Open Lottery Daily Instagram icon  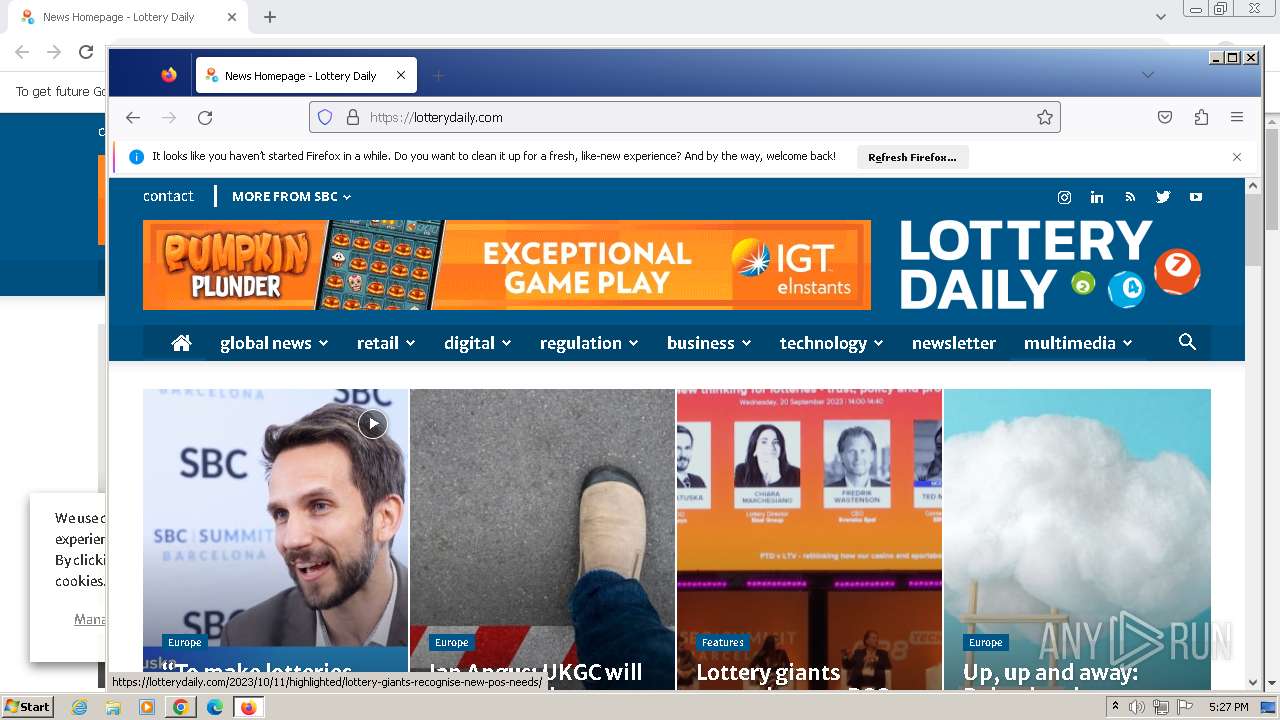[x=1064, y=197]
